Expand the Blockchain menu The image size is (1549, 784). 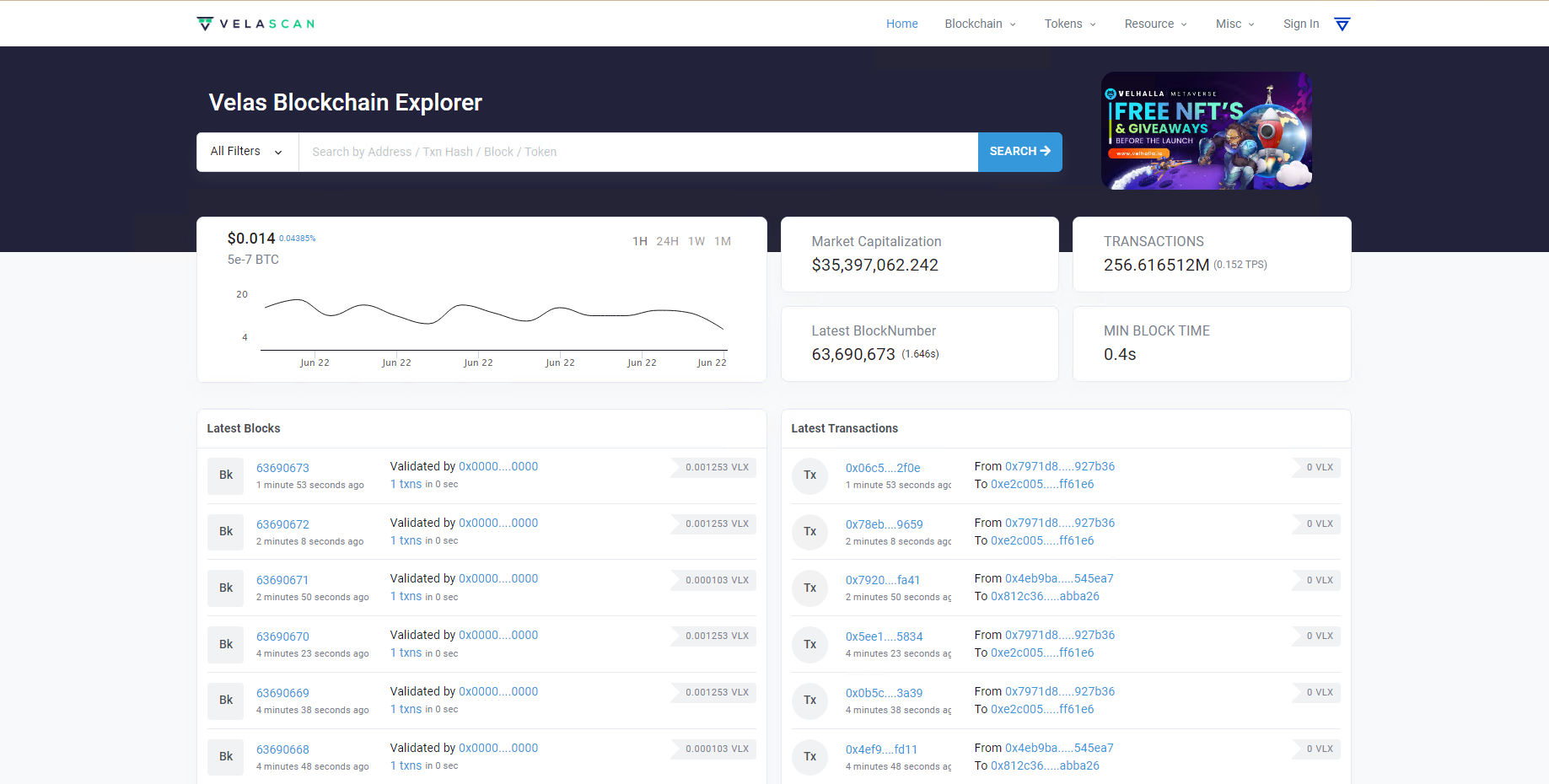coord(980,24)
